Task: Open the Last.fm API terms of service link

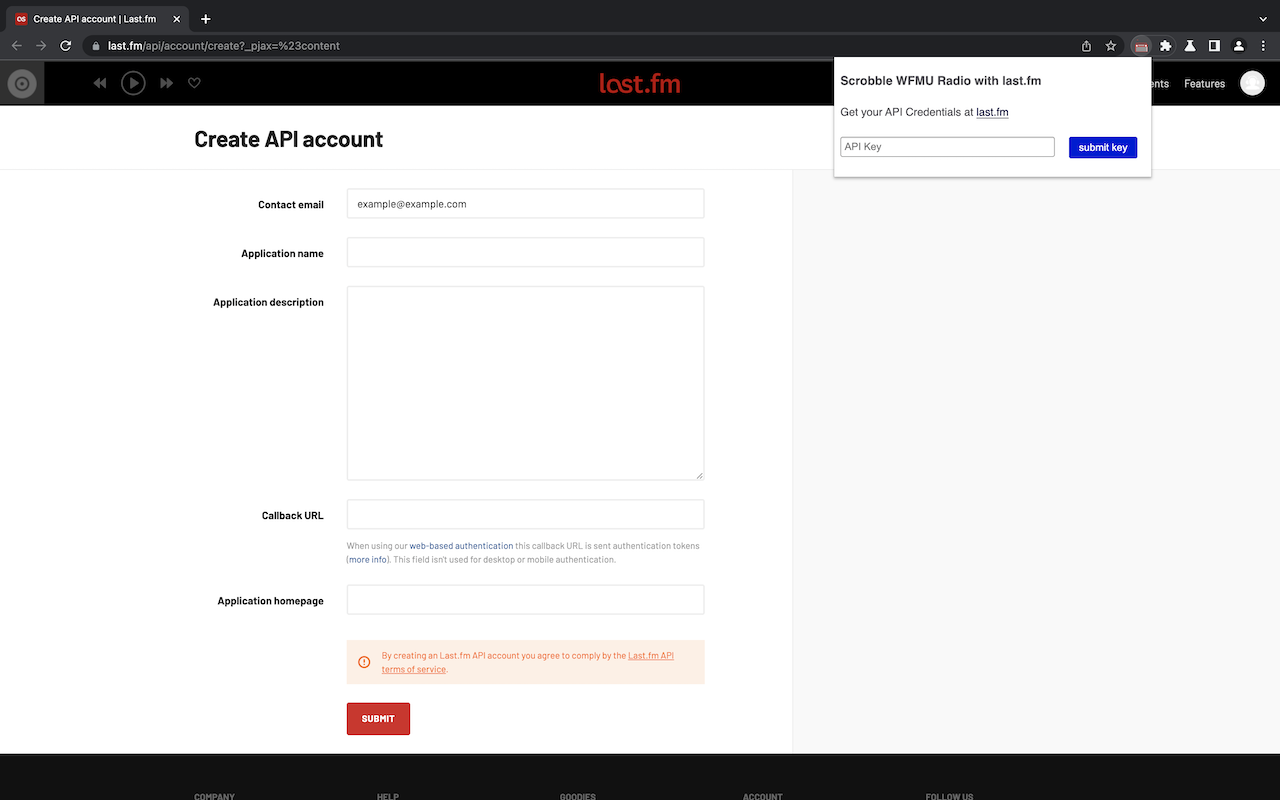Action: [x=528, y=662]
